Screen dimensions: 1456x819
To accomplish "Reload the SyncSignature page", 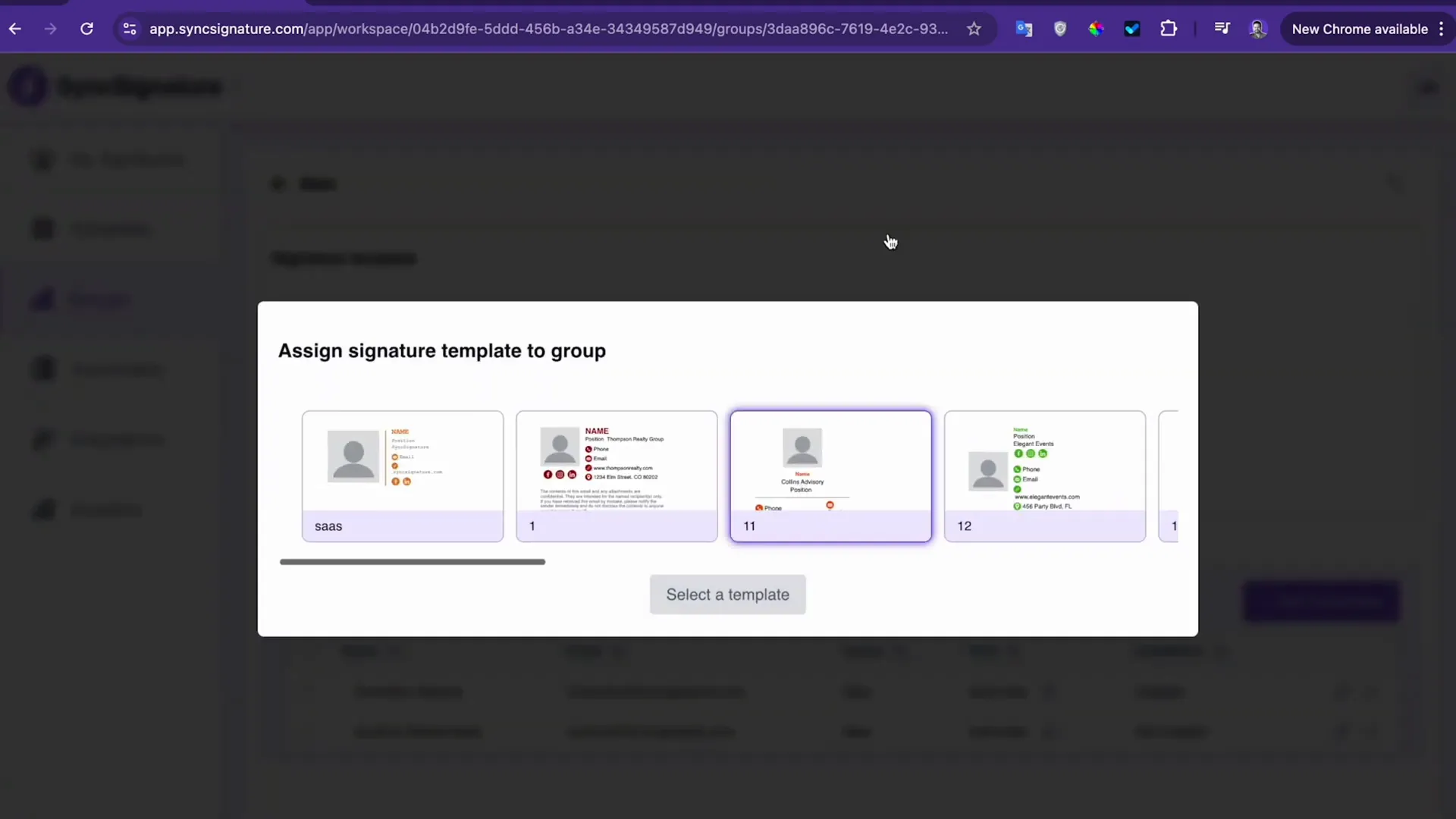I will tap(87, 29).
